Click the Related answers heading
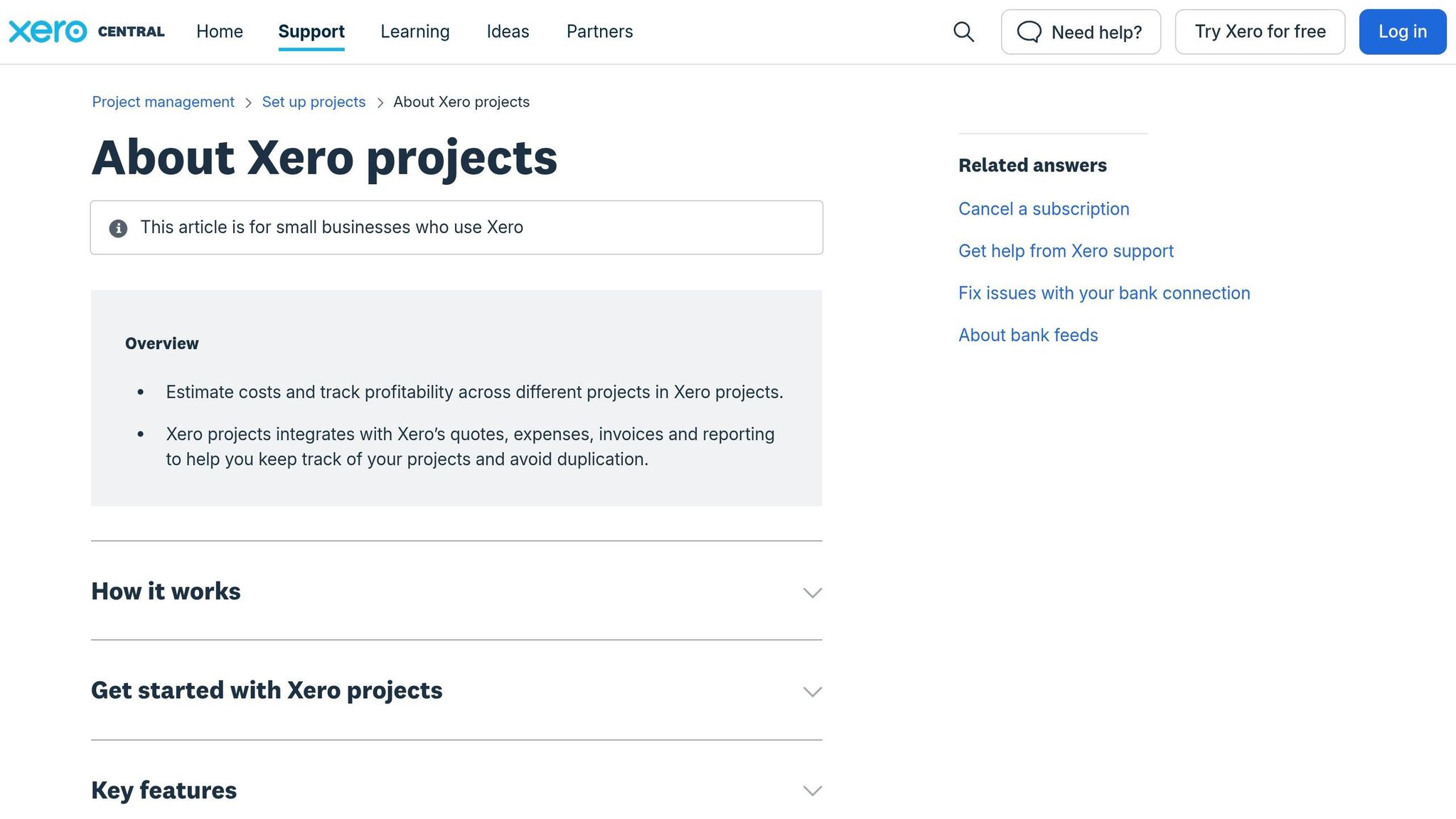 click(1032, 166)
